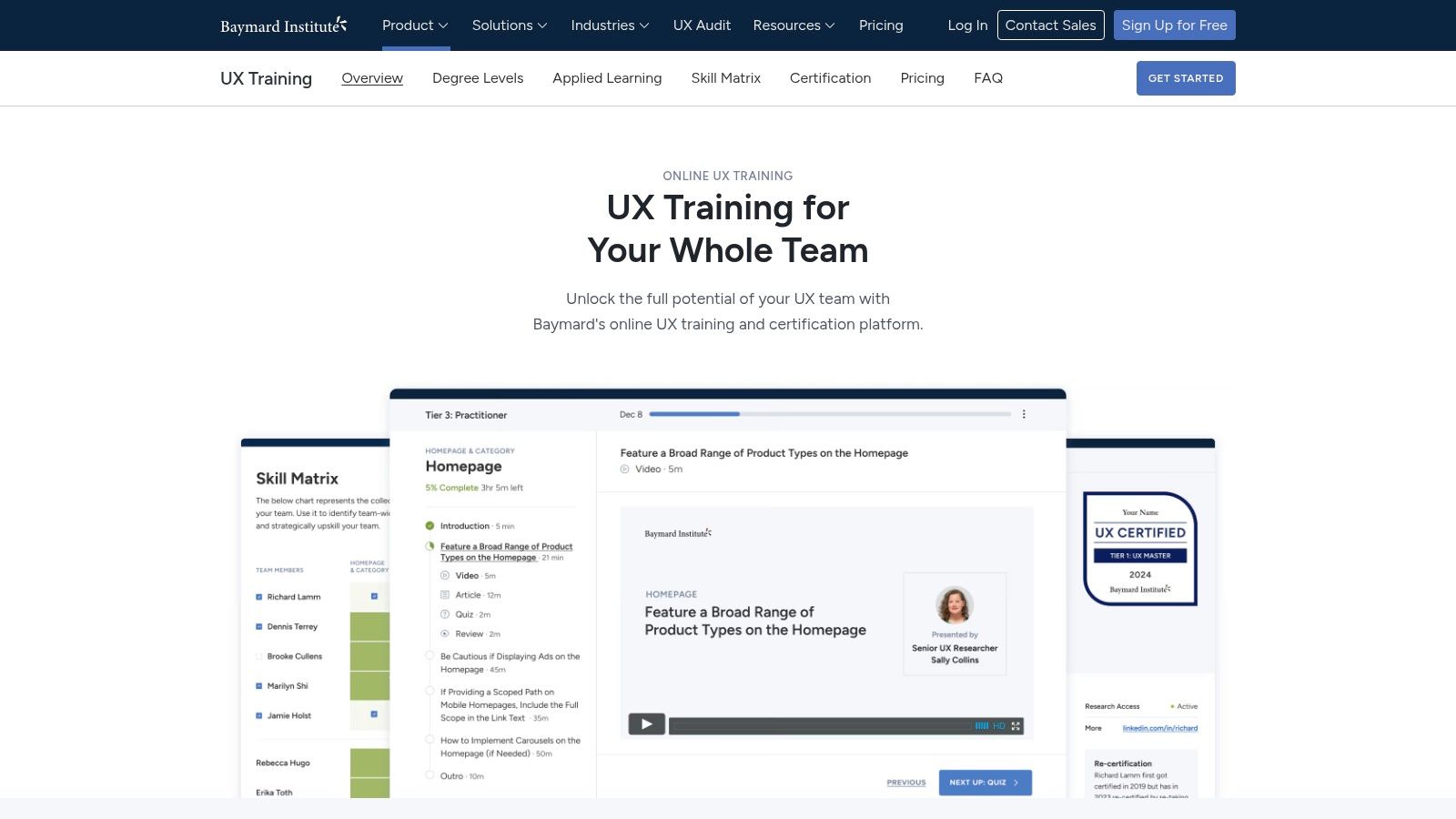The width and height of the screenshot is (1456, 819).
Task: Expand the Industries dropdown menu
Action: [610, 25]
